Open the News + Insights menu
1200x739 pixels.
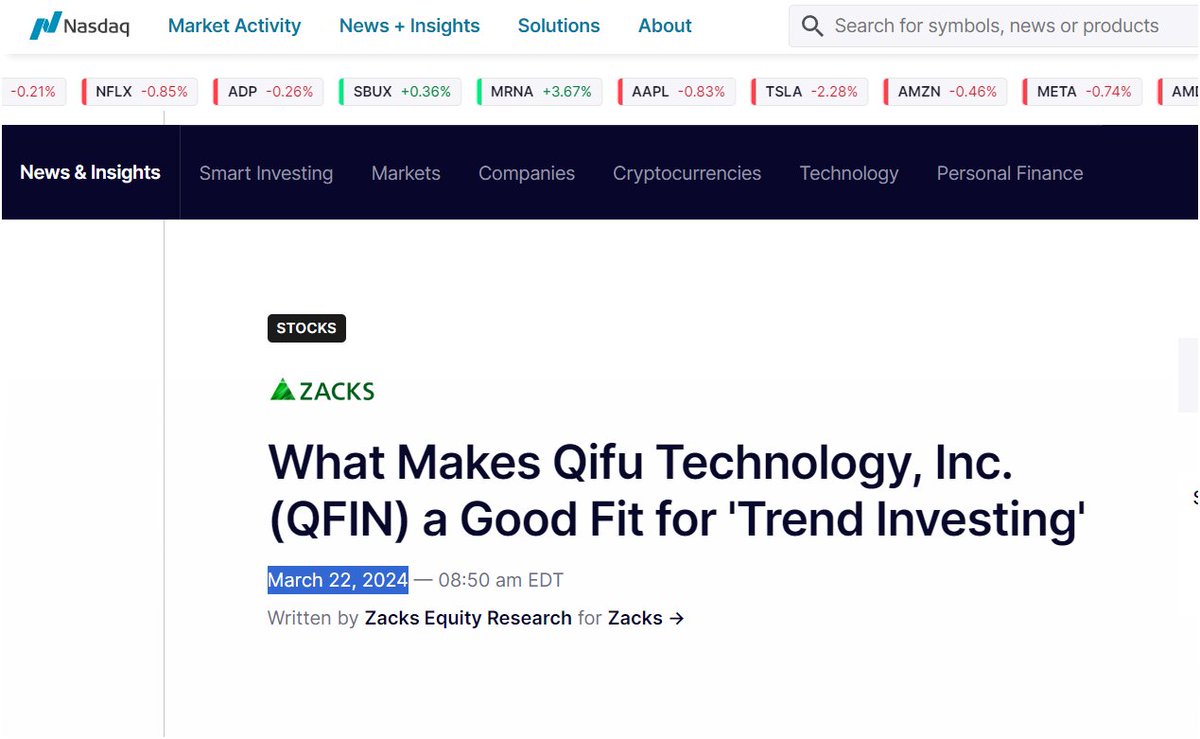click(x=409, y=26)
